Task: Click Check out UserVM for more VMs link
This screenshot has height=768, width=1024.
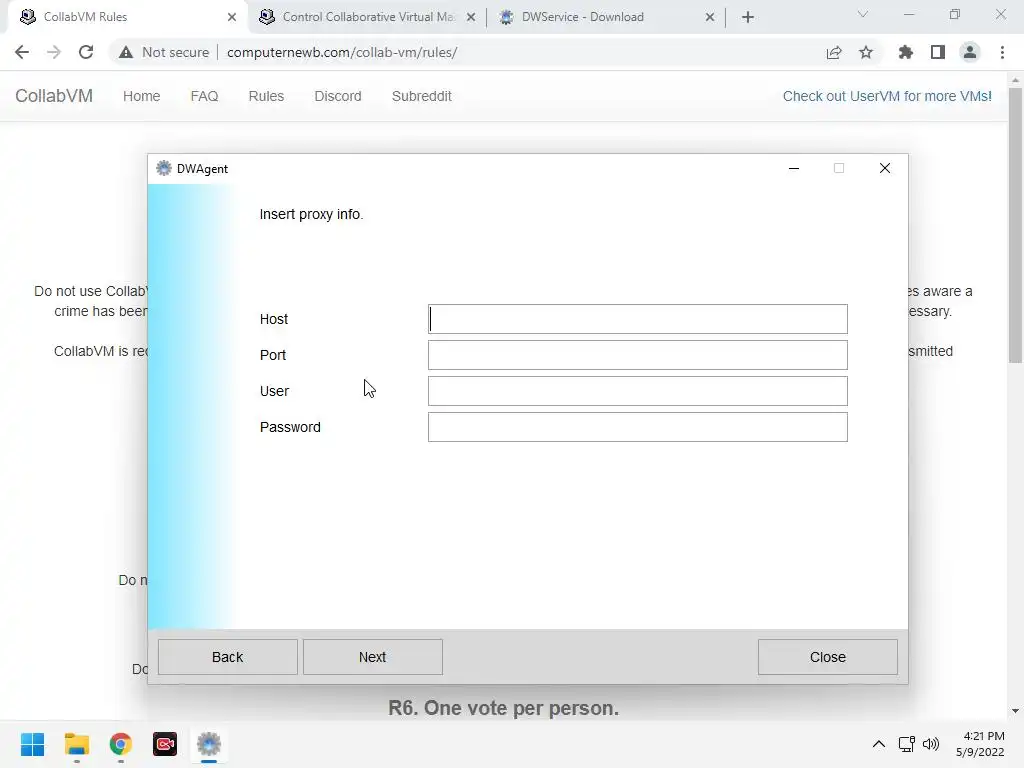Action: click(887, 96)
